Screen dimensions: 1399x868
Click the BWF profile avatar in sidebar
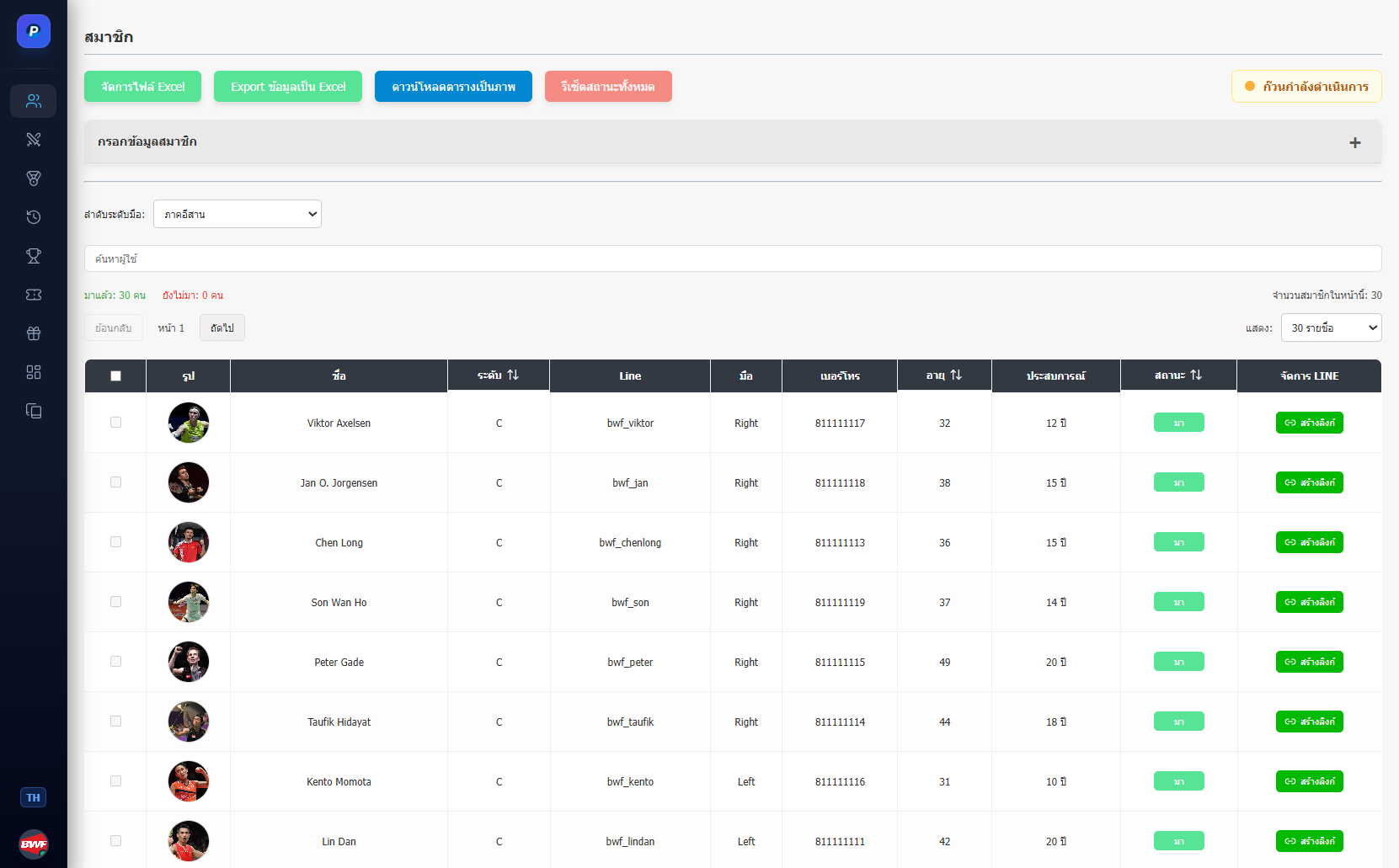point(34,844)
